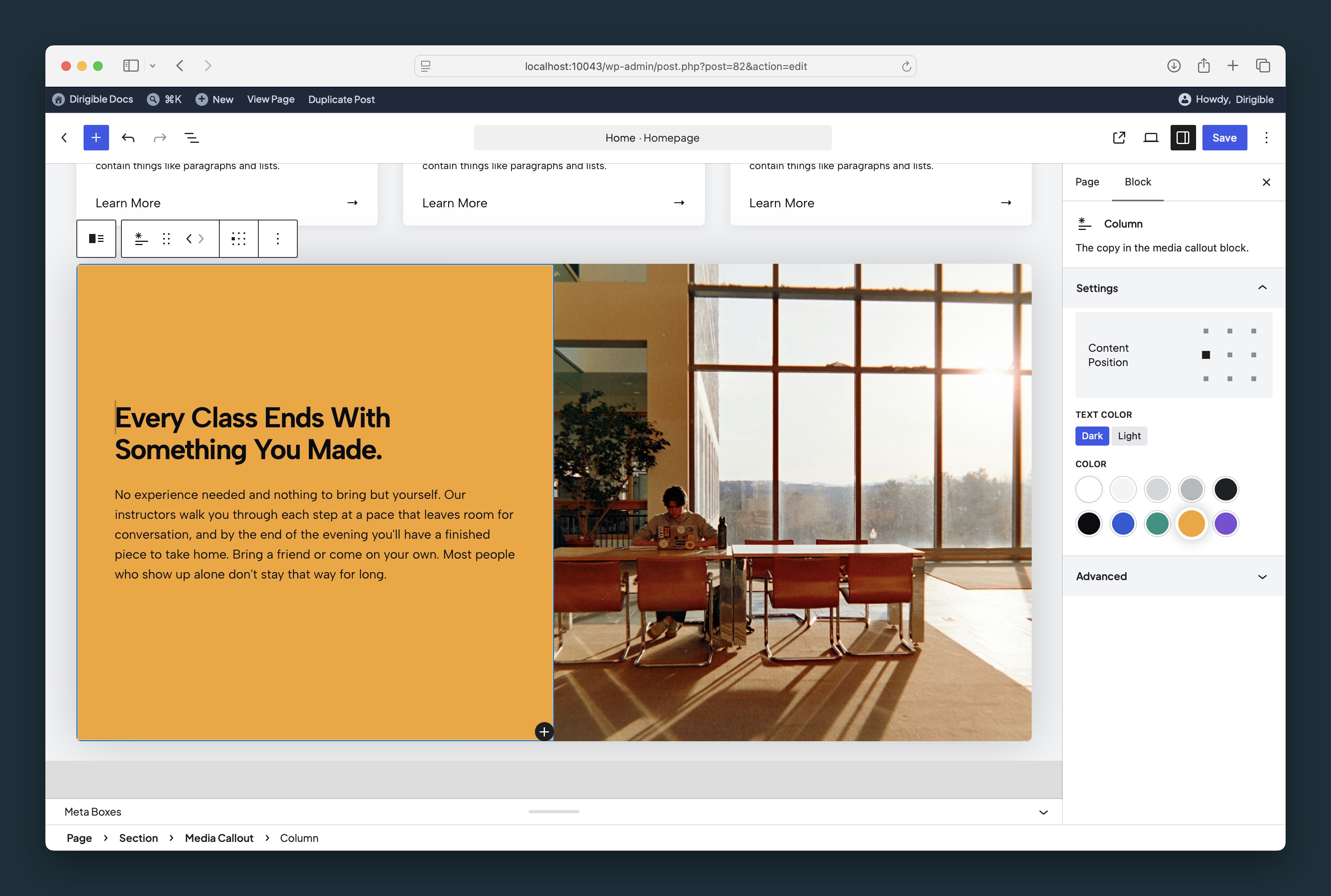Screen dimensions: 1331x896
Task: Toggle the settings sidebar panel icon
Action: point(1183,138)
